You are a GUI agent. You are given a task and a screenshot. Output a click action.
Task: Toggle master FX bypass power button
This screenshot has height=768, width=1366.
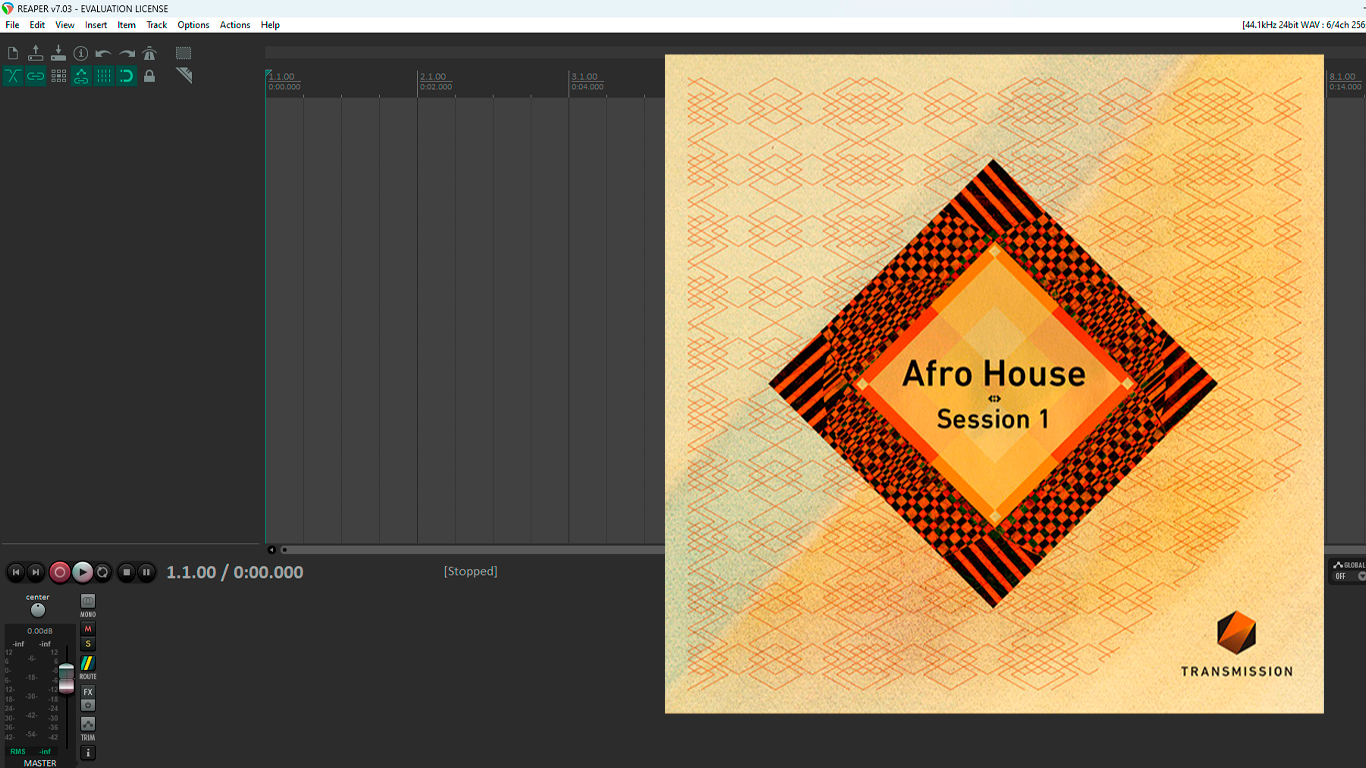(x=88, y=705)
